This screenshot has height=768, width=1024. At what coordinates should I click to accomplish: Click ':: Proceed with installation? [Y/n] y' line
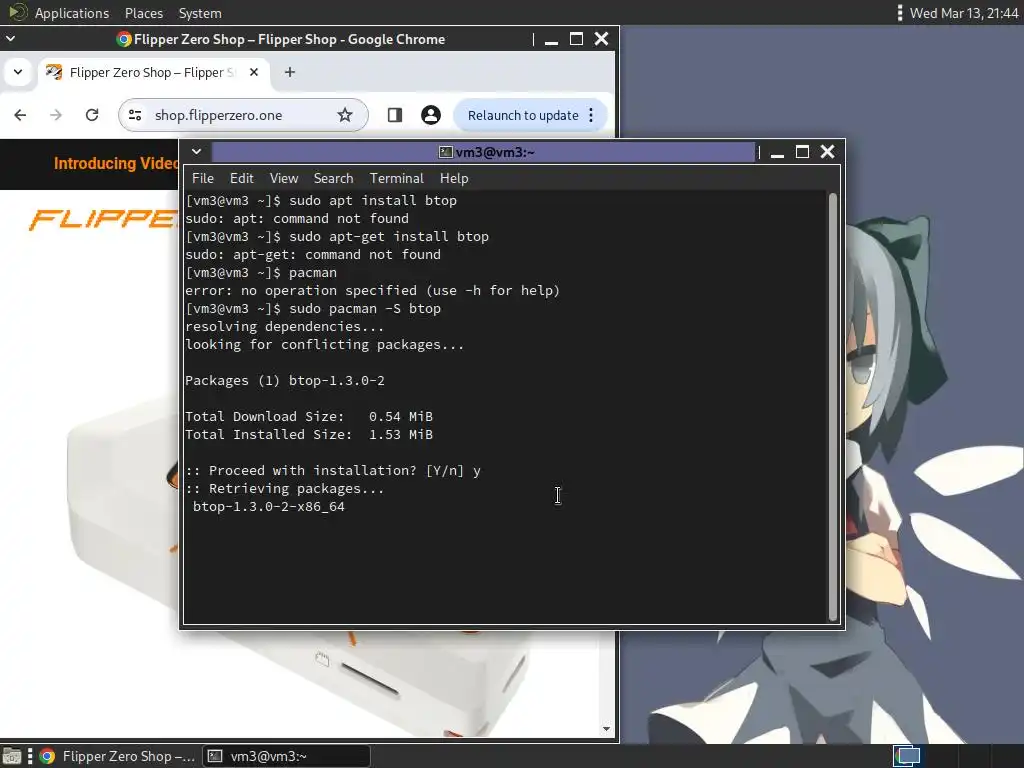click(332, 470)
